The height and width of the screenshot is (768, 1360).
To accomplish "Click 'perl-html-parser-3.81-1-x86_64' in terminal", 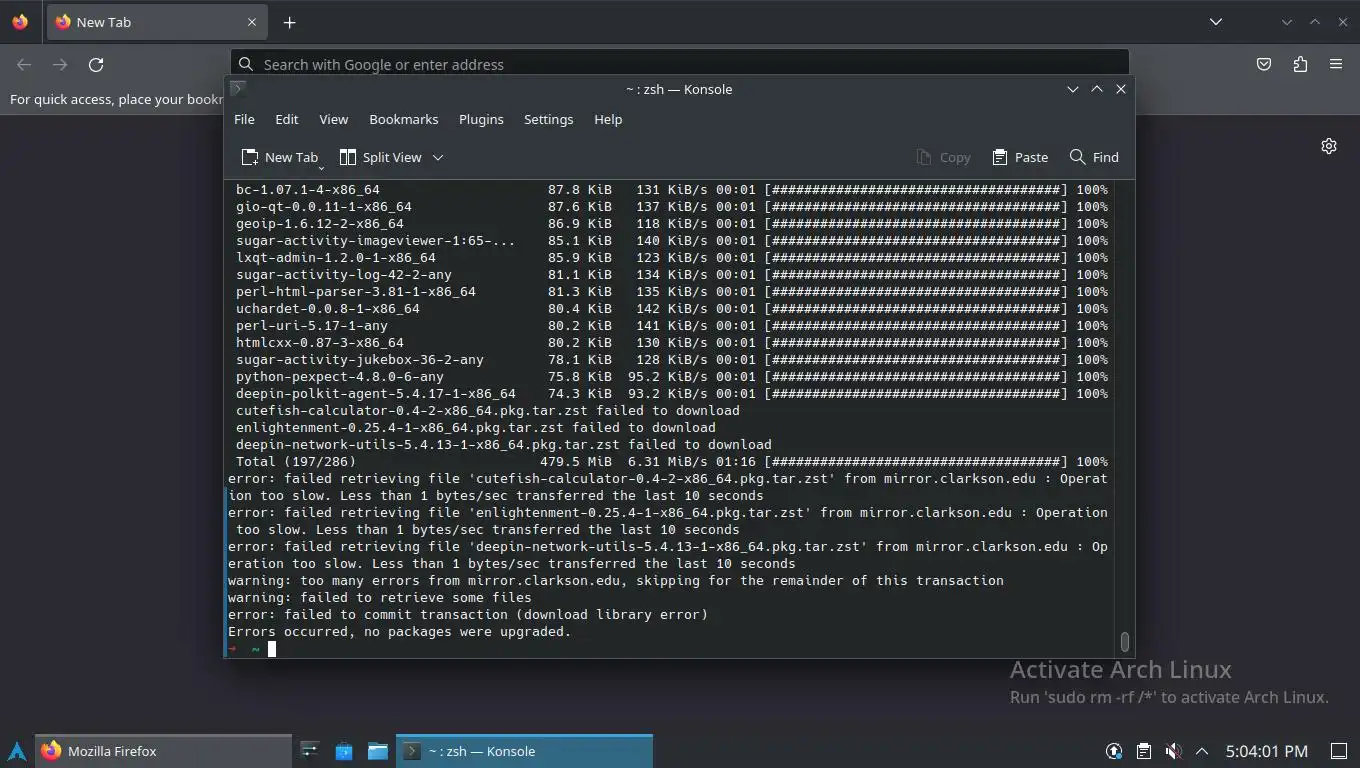I will (x=356, y=291).
